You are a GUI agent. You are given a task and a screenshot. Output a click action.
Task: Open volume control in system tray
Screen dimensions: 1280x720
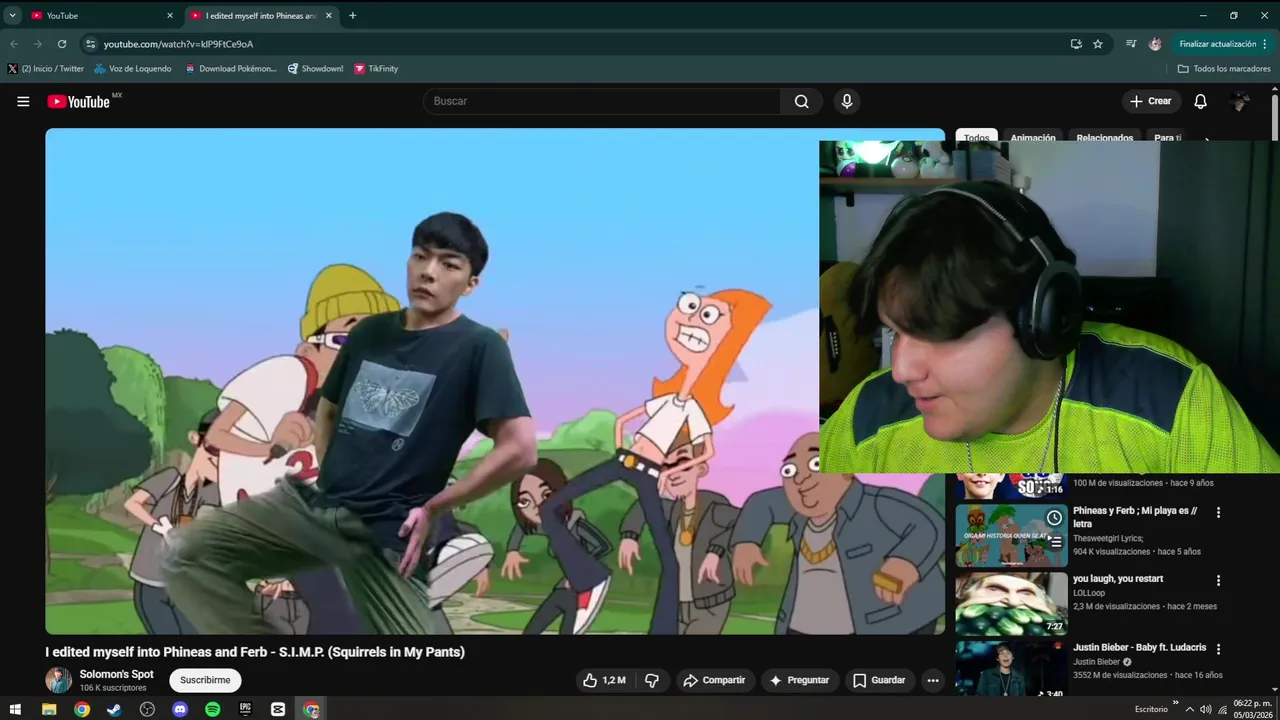(x=1205, y=709)
